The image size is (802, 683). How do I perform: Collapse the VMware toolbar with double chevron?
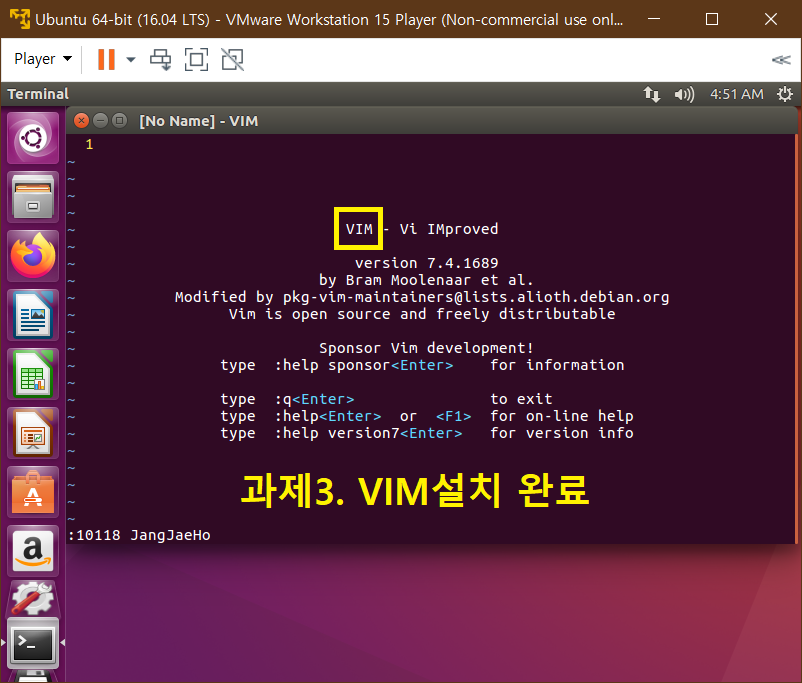781,60
